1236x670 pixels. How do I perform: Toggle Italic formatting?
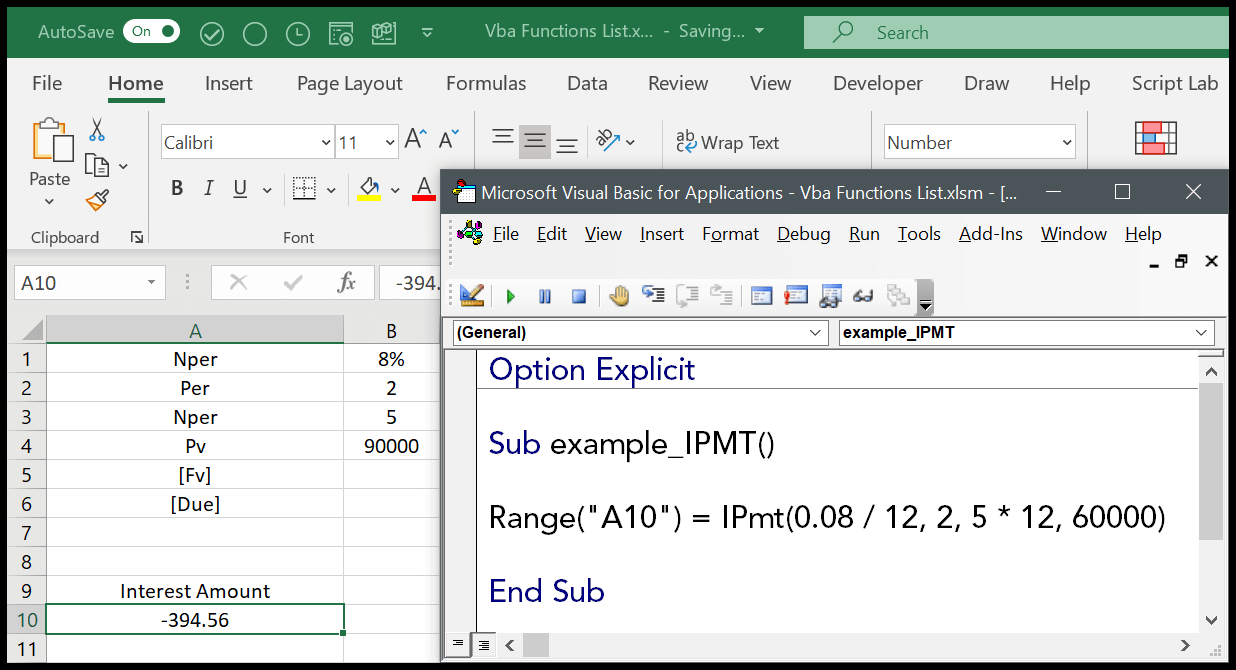coord(209,188)
